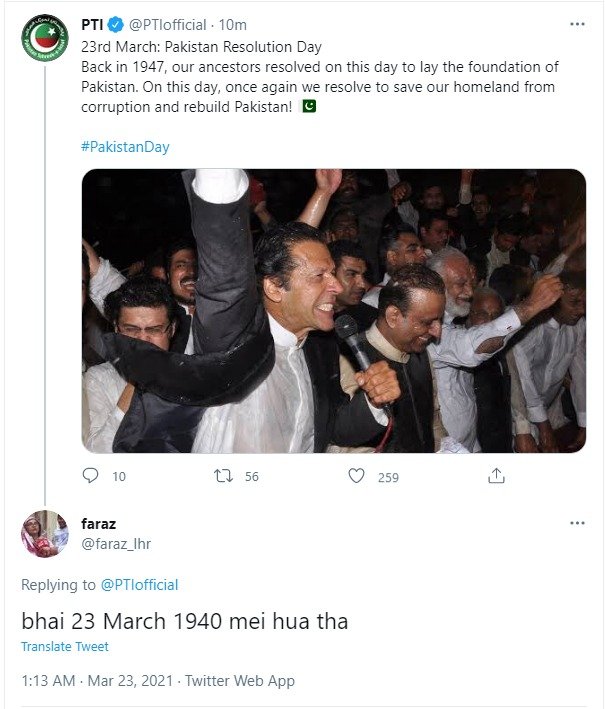The image size is (605, 709).
Task: Open more options menu on PTI tweet
Action: tap(577, 23)
